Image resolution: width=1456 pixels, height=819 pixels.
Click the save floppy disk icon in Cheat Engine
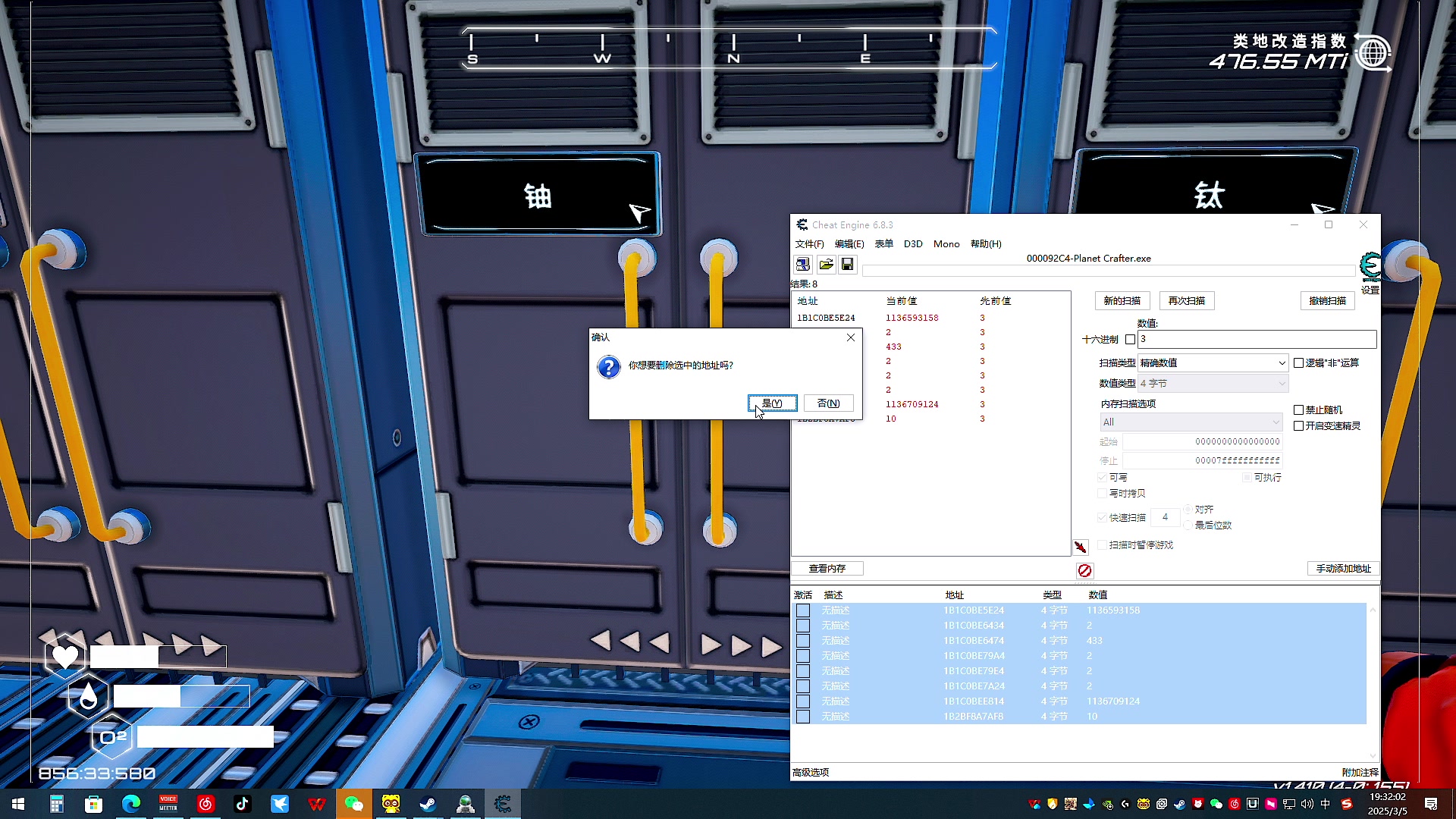pos(848,265)
